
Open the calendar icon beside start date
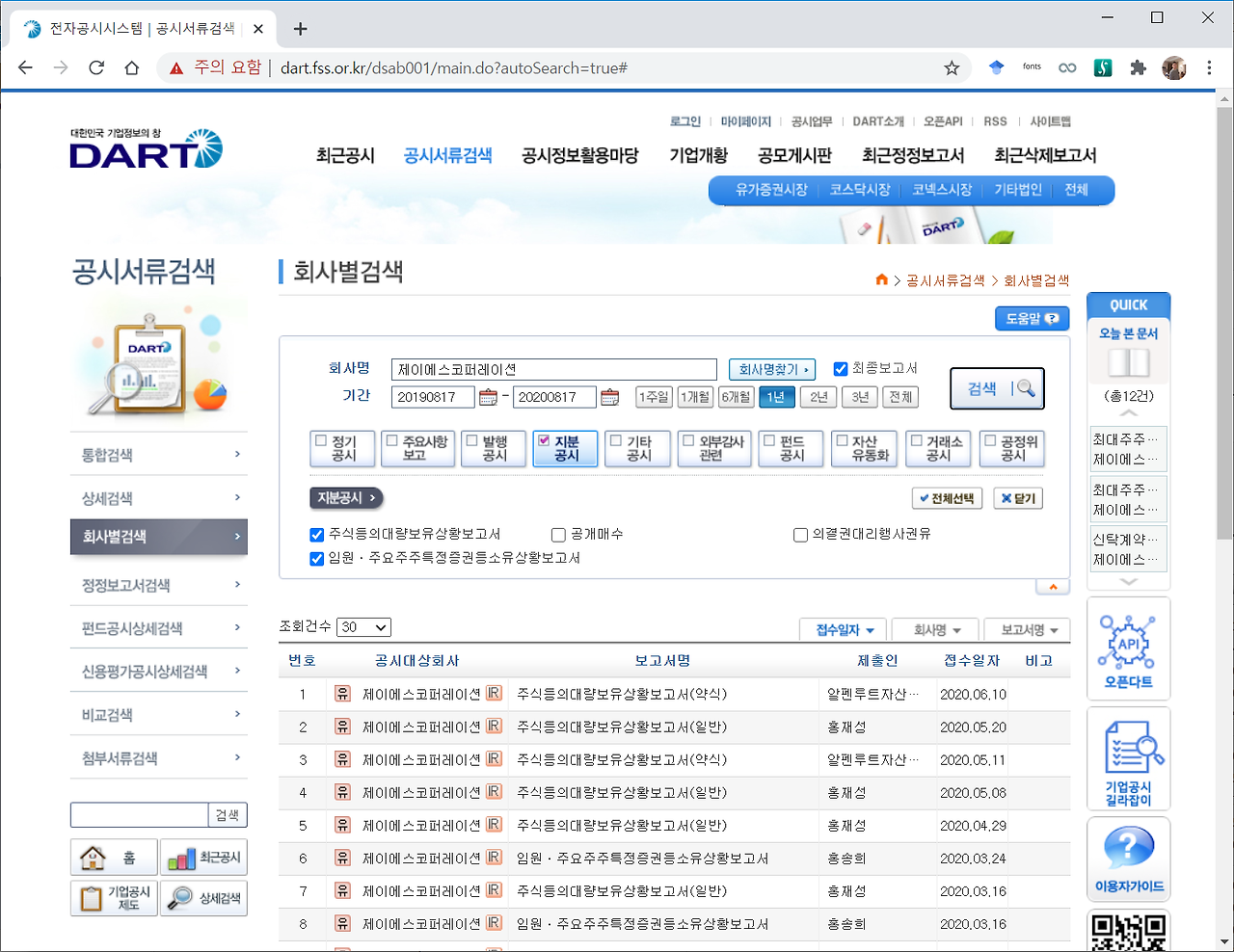point(486,396)
